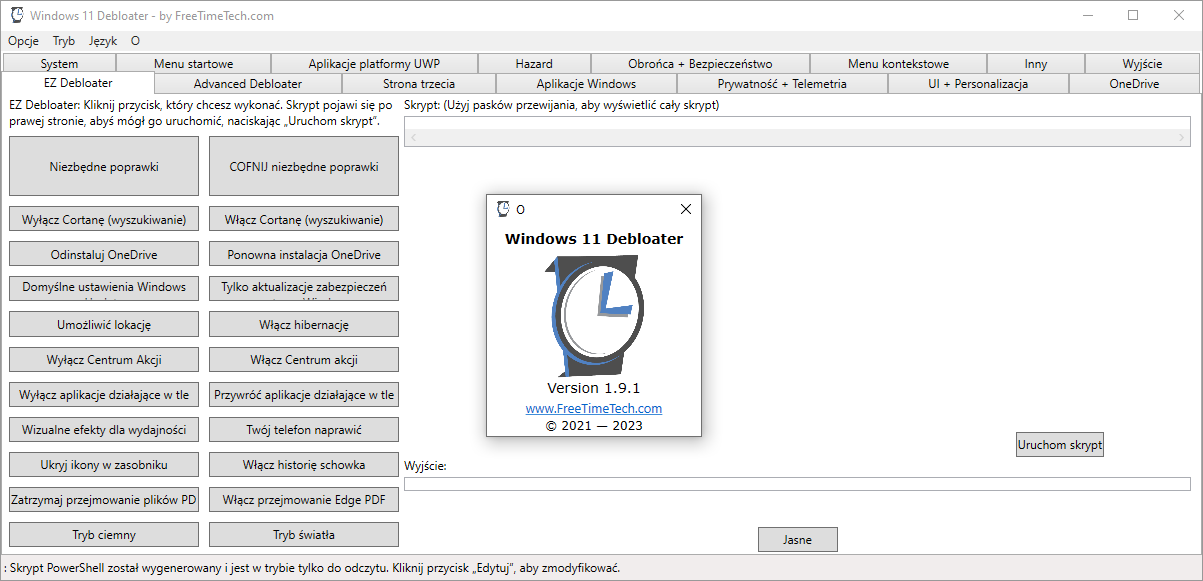Screen dimensions: 1203x581
Task: Click the script horizontal scrollbar left arrow
Action: [413, 136]
